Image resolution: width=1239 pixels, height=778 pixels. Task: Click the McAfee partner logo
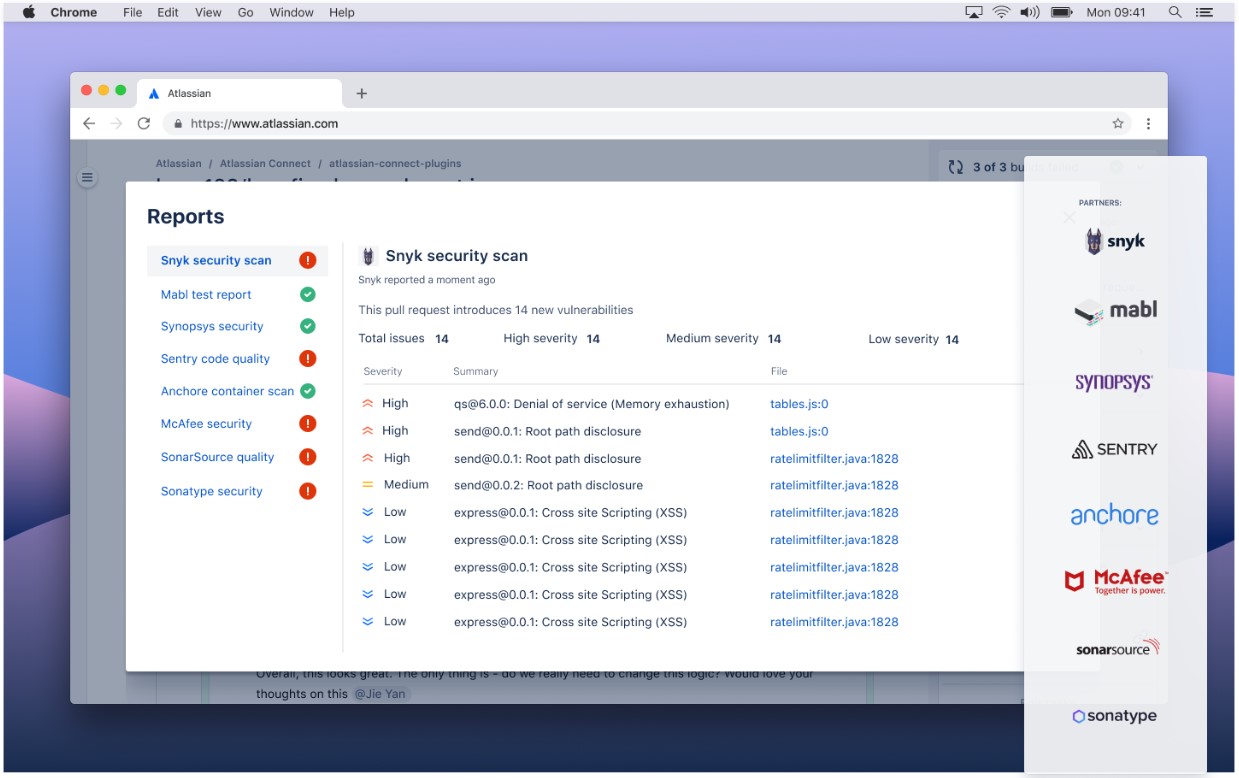1115,581
